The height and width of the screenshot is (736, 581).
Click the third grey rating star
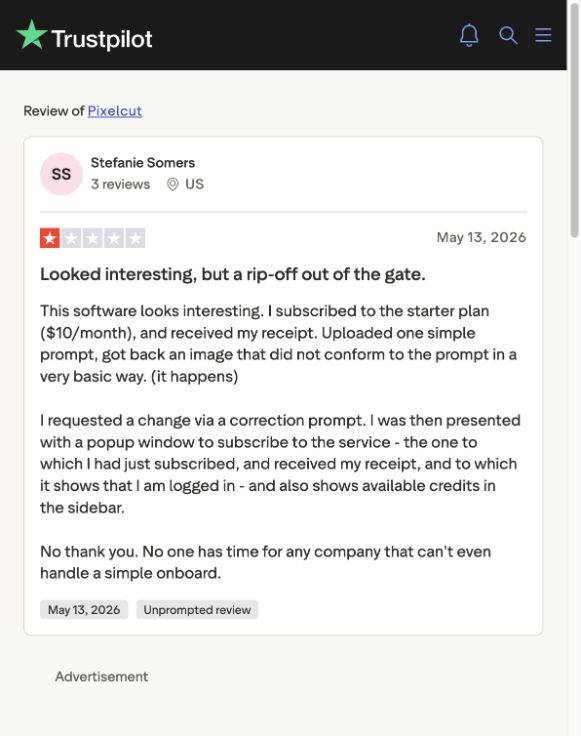(x=92, y=238)
